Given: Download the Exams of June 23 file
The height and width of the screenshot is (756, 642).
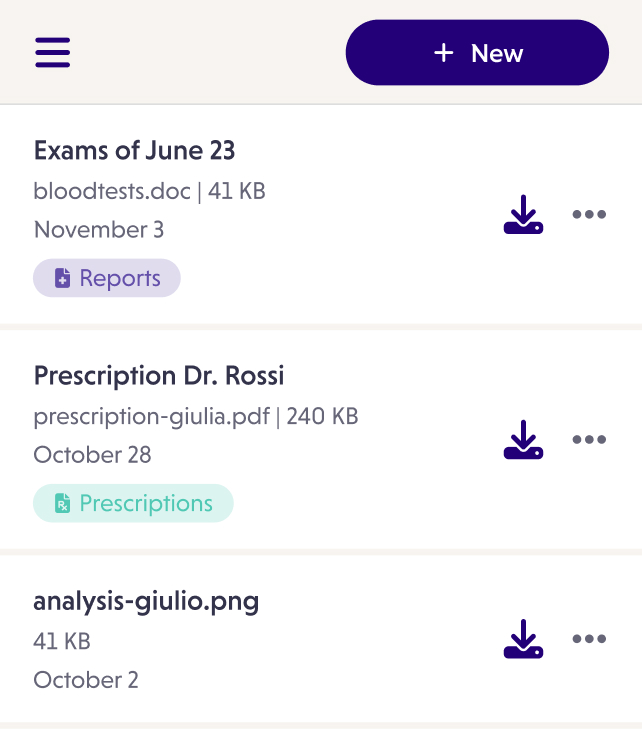Looking at the screenshot, I should (x=523, y=215).
